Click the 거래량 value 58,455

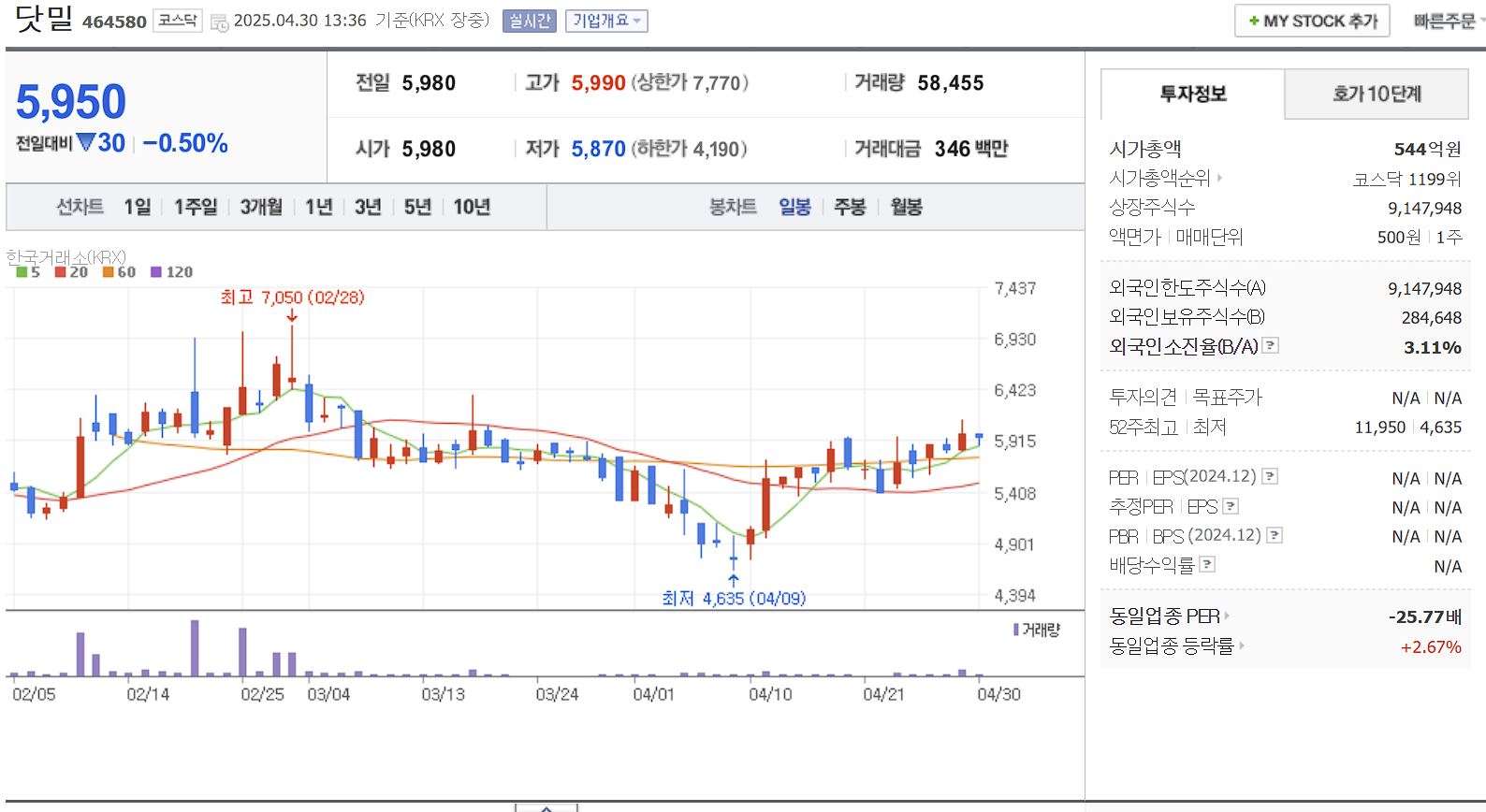(x=951, y=83)
